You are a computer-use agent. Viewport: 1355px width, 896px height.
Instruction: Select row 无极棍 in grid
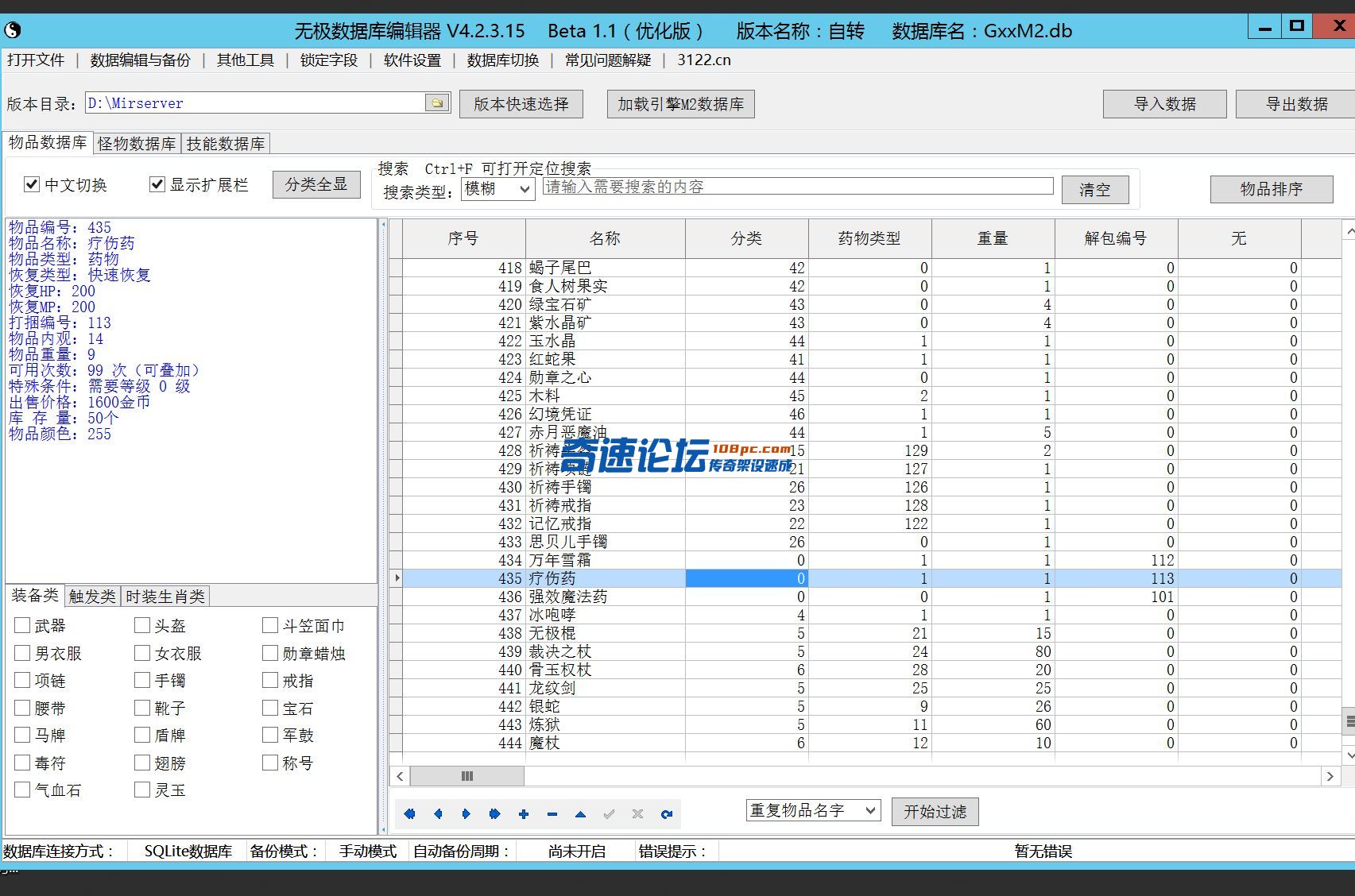click(865, 633)
